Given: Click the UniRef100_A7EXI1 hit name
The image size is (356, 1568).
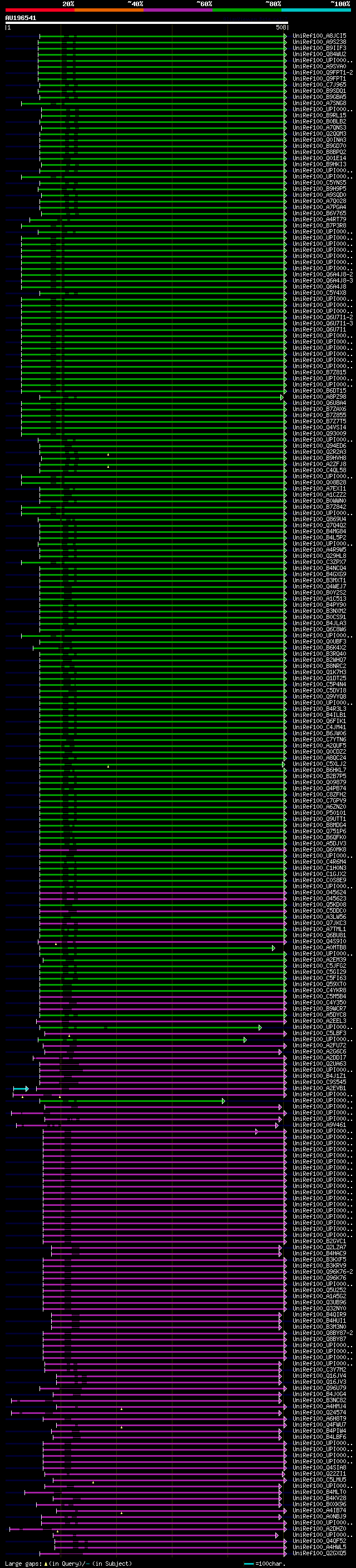Looking at the screenshot, I should point(319,488).
